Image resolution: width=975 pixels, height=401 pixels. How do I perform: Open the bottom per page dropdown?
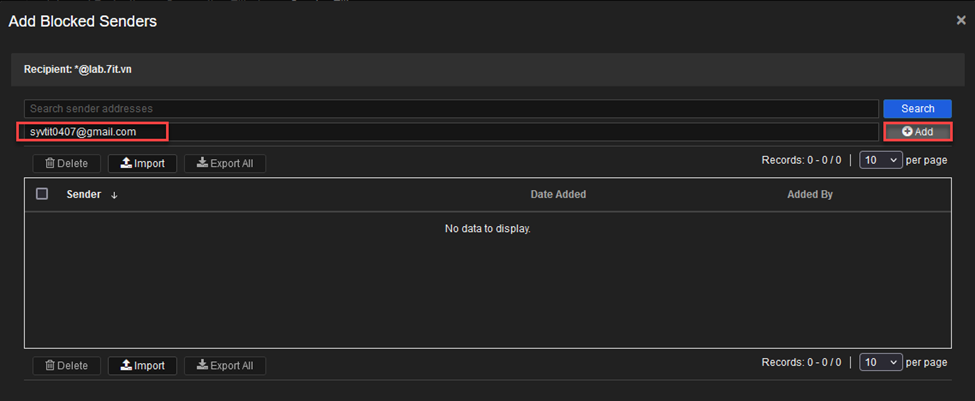pos(880,362)
